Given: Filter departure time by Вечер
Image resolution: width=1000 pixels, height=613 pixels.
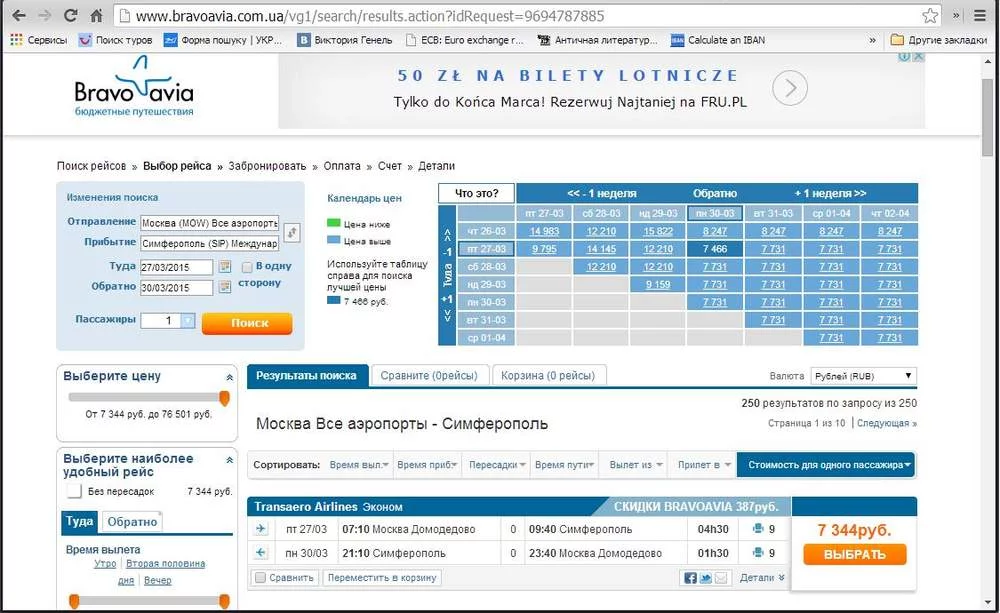Looking at the screenshot, I should [x=158, y=580].
